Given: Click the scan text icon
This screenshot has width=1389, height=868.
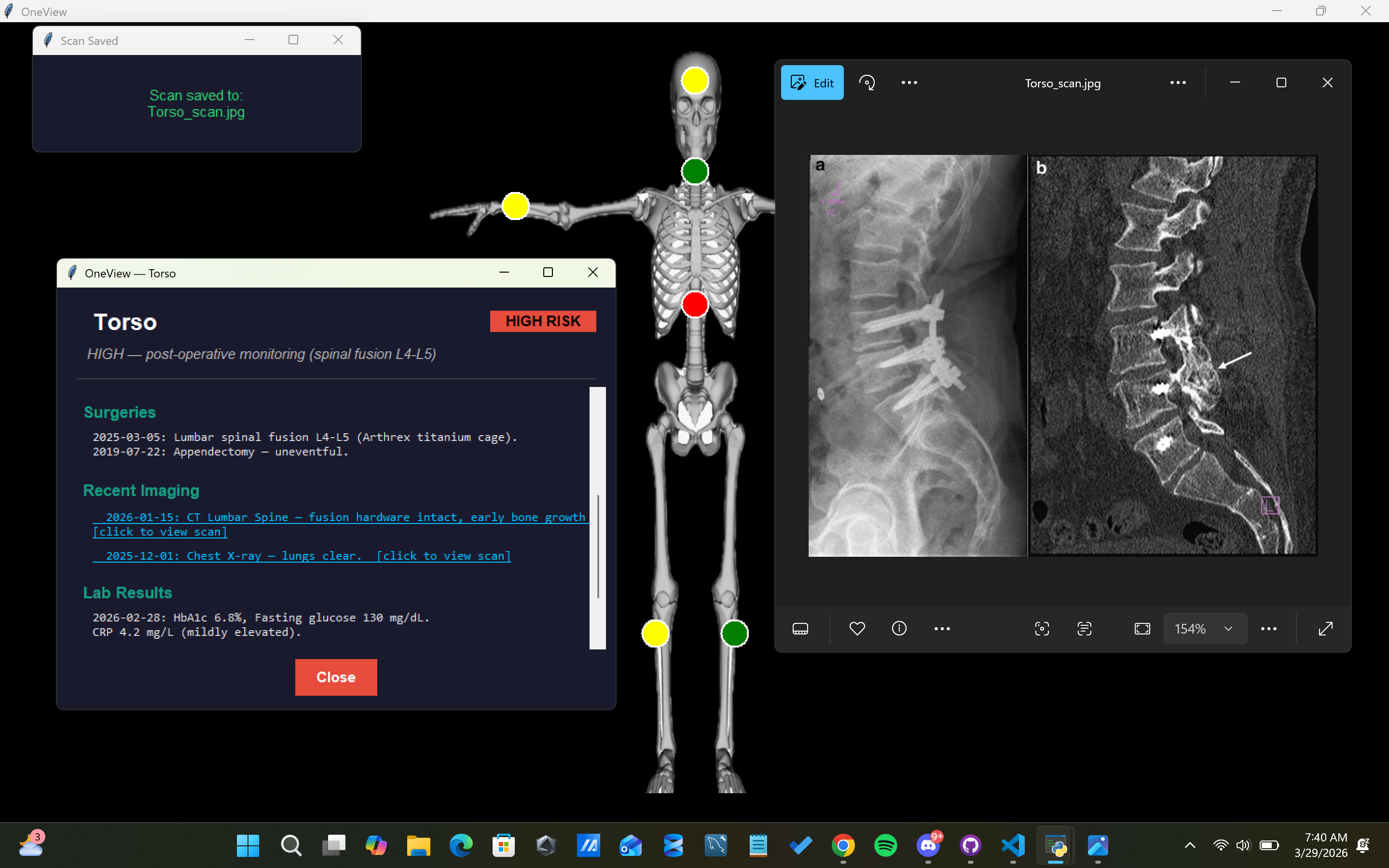Looking at the screenshot, I should tap(1084, 629).
